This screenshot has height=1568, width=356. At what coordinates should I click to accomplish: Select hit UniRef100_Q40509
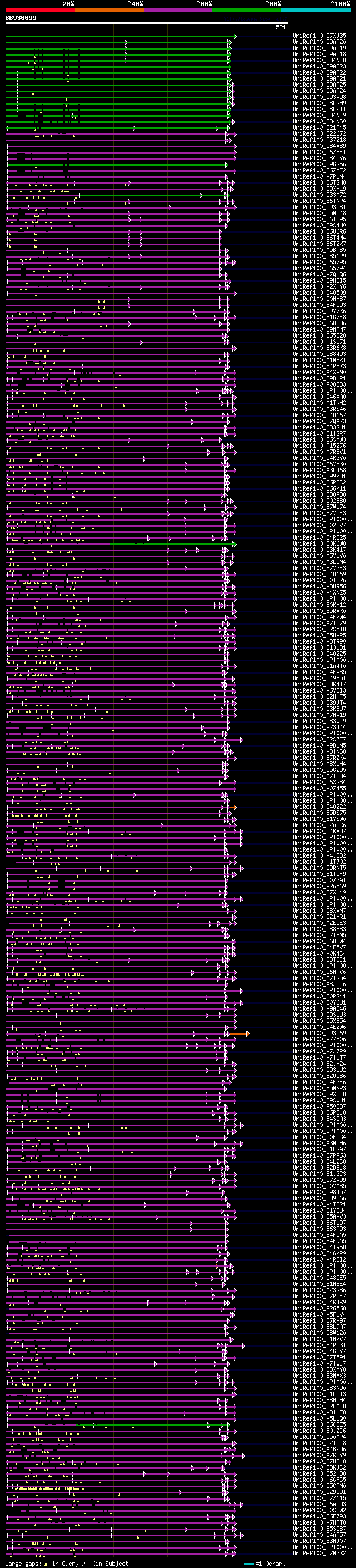pos(319,293)
